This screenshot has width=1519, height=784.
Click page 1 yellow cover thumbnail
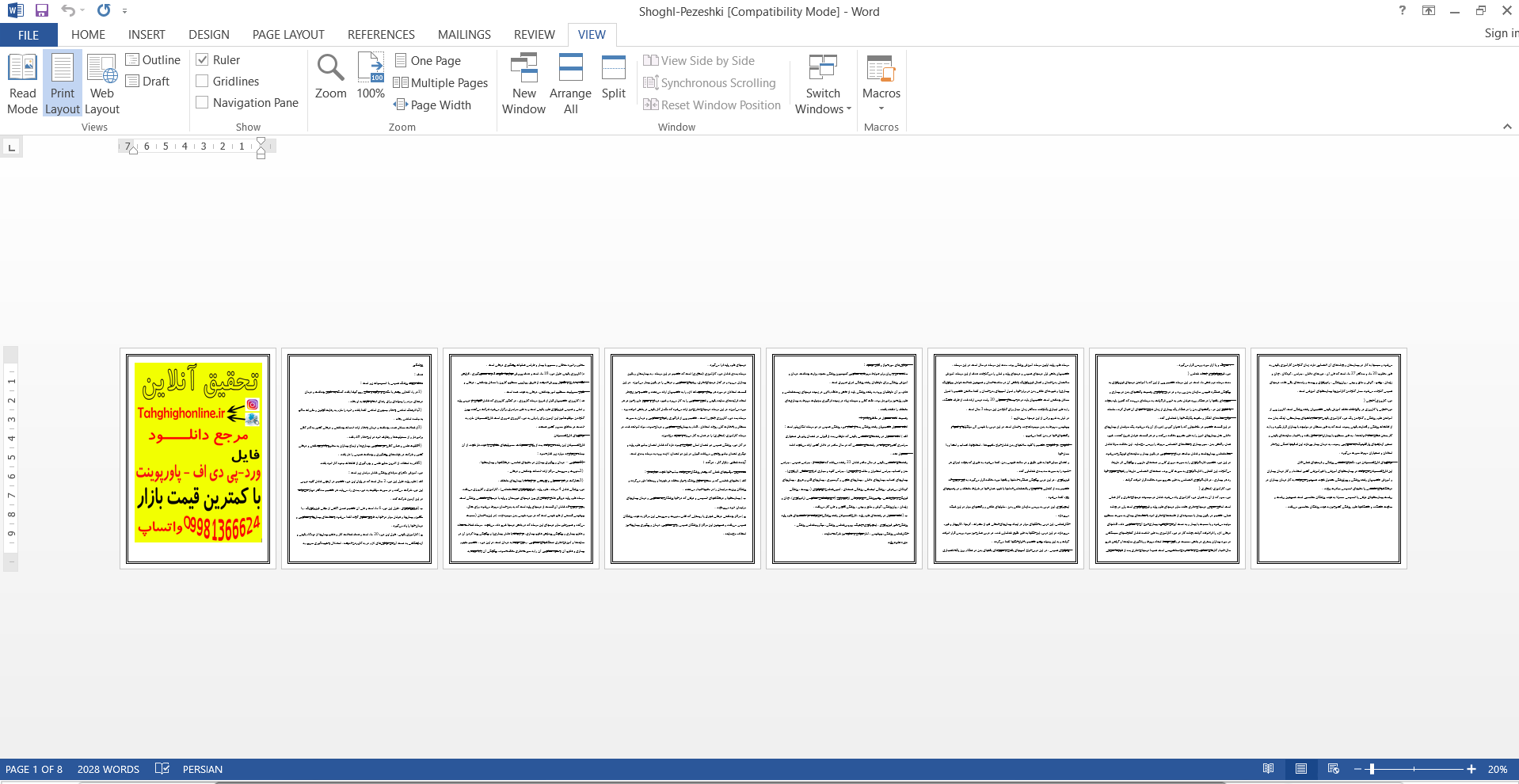(x=198, y=459)
